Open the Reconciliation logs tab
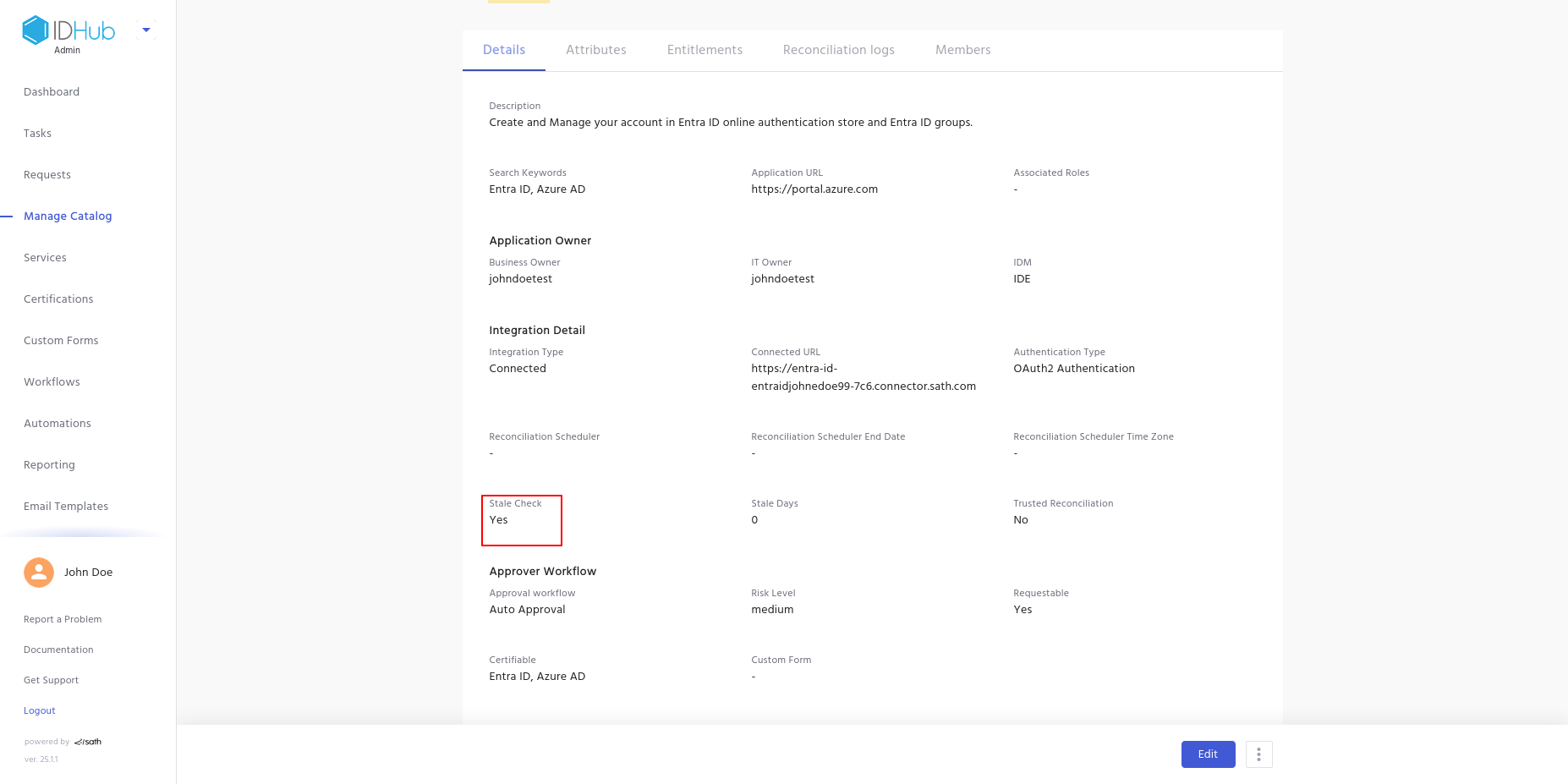The height and width of the screenshot is (784, 1568). (838, 50)
